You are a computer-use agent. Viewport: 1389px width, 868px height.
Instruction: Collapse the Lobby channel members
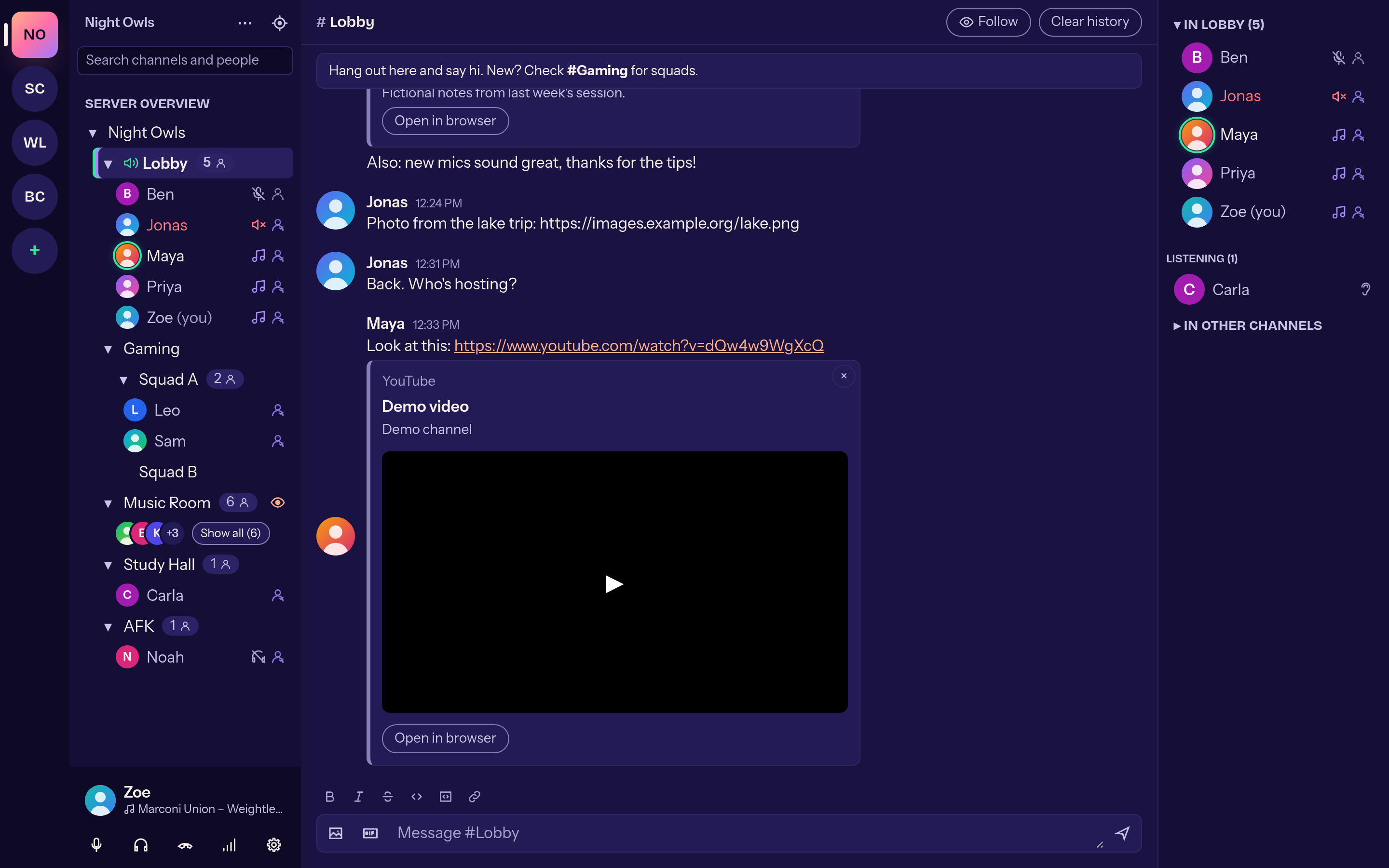click(x=108, y=164)
